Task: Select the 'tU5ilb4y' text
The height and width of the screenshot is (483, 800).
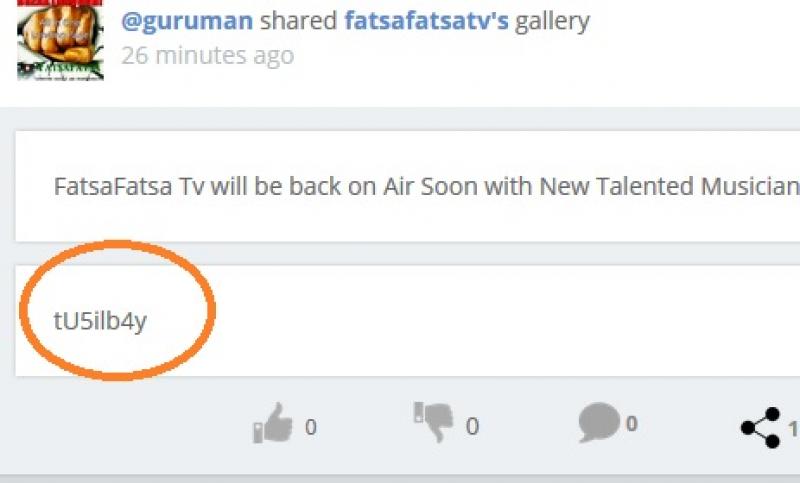Action: click(x=100, y=321)
